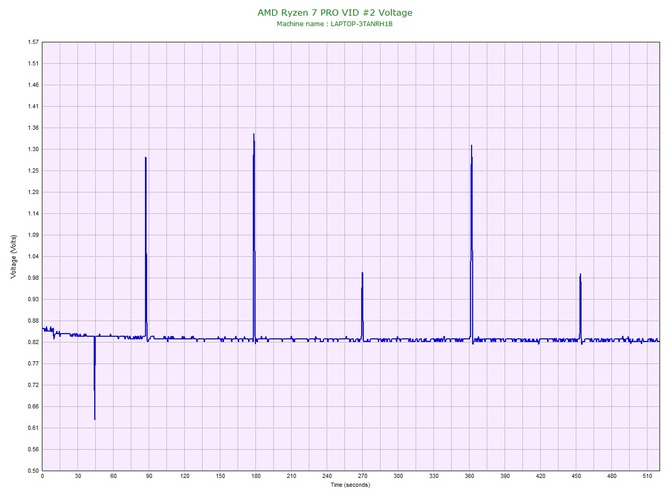Click the 0.61 voltage tick label
670x502 pixels.
point(33,428)
